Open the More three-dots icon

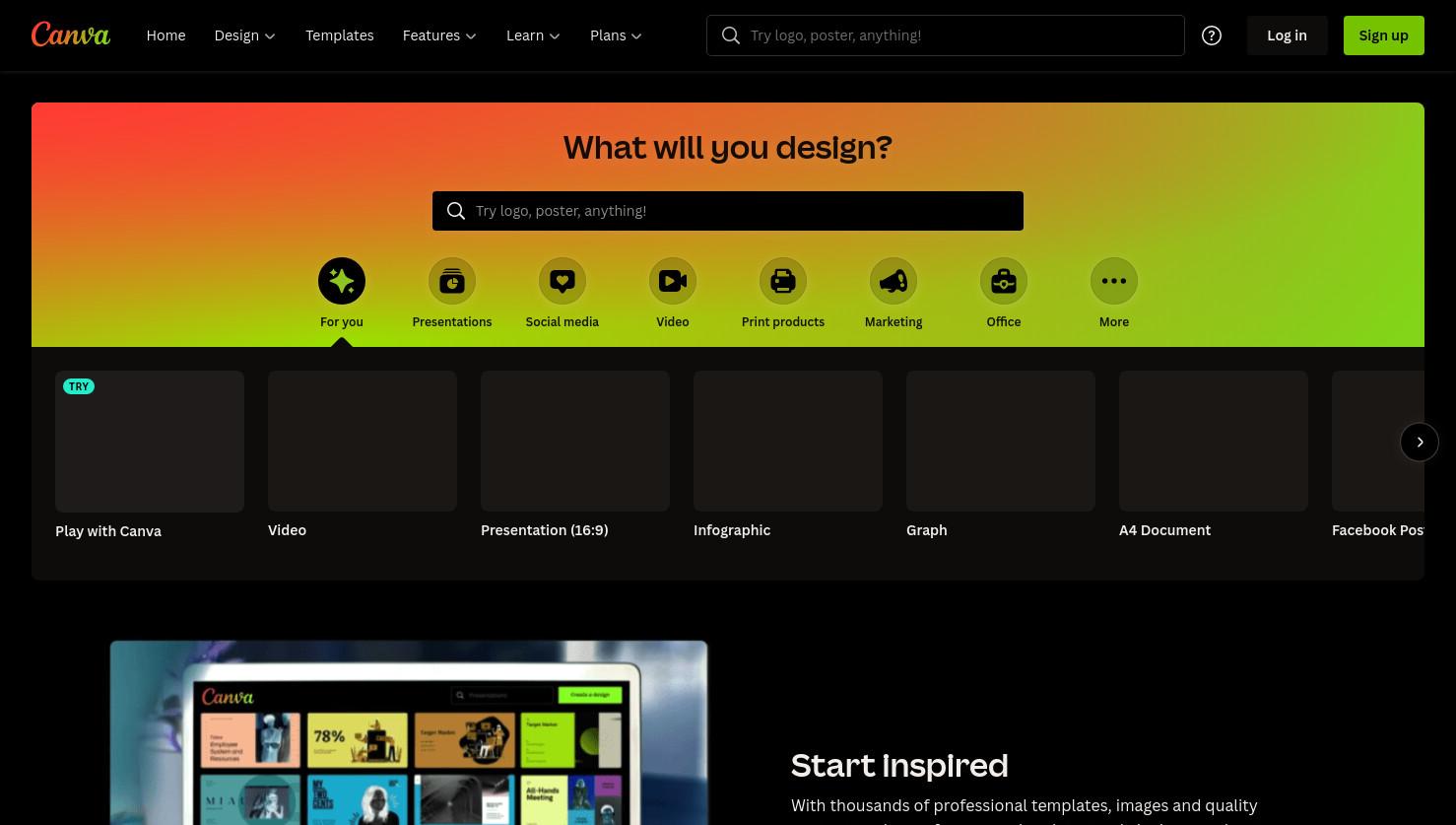pos(1114,281)
